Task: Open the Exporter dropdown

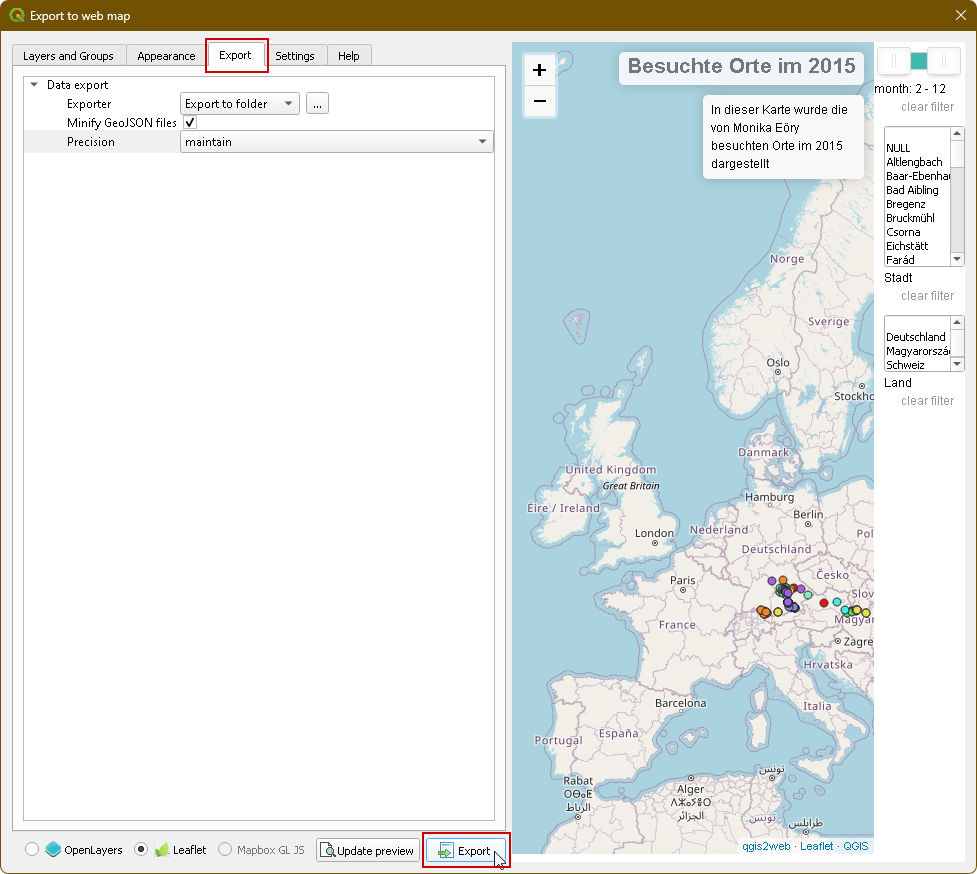Action: (x=240, y=104)
